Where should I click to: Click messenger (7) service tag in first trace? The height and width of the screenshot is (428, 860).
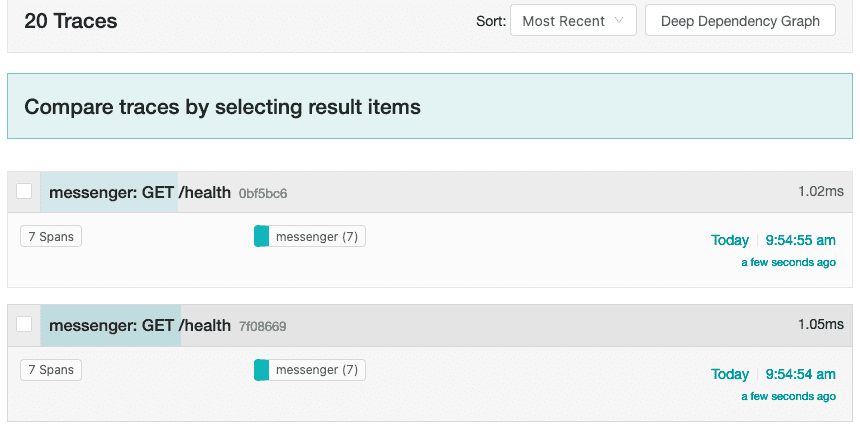click(317, 237)
